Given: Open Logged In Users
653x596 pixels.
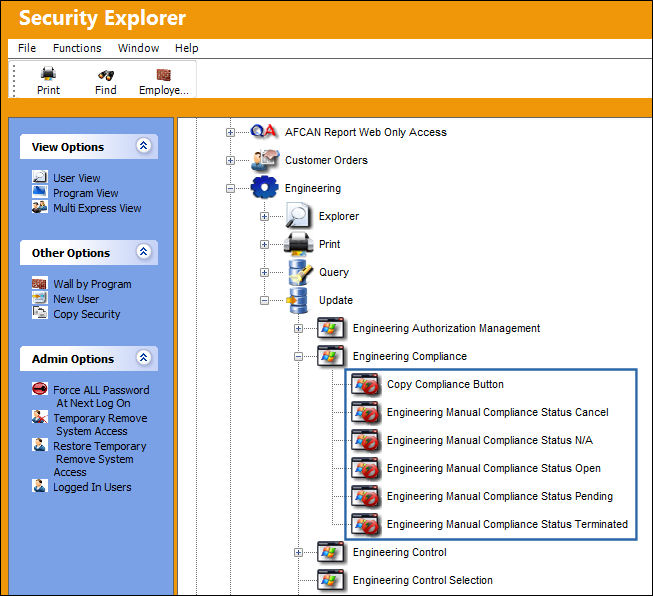Looking at the screenshot, I should tap(92, 487).
